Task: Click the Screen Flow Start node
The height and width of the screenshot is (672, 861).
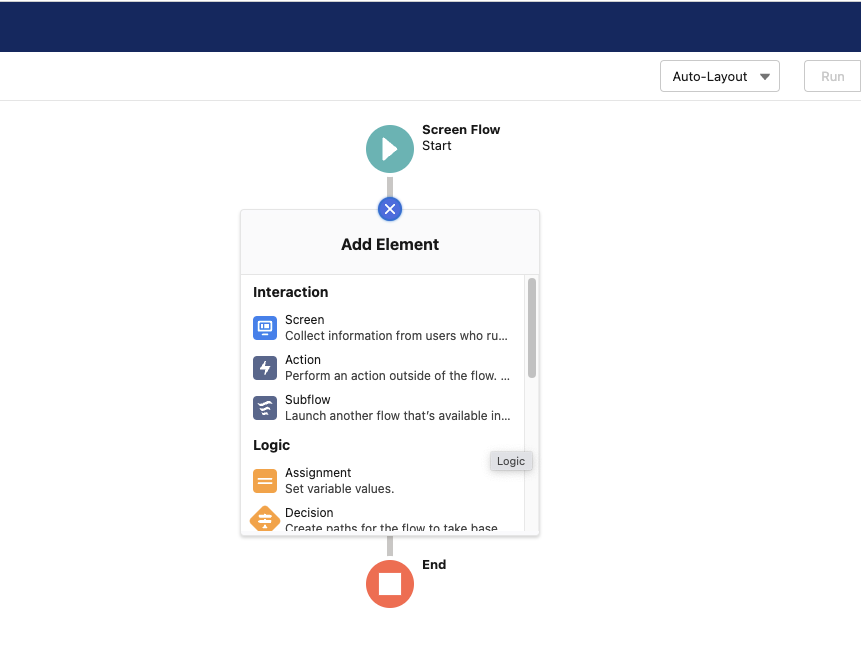Action: pos(389,148)
